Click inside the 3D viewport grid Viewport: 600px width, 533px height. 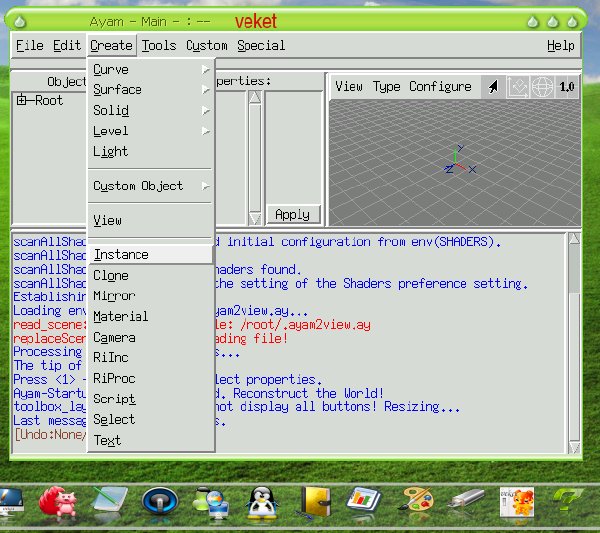455,162
